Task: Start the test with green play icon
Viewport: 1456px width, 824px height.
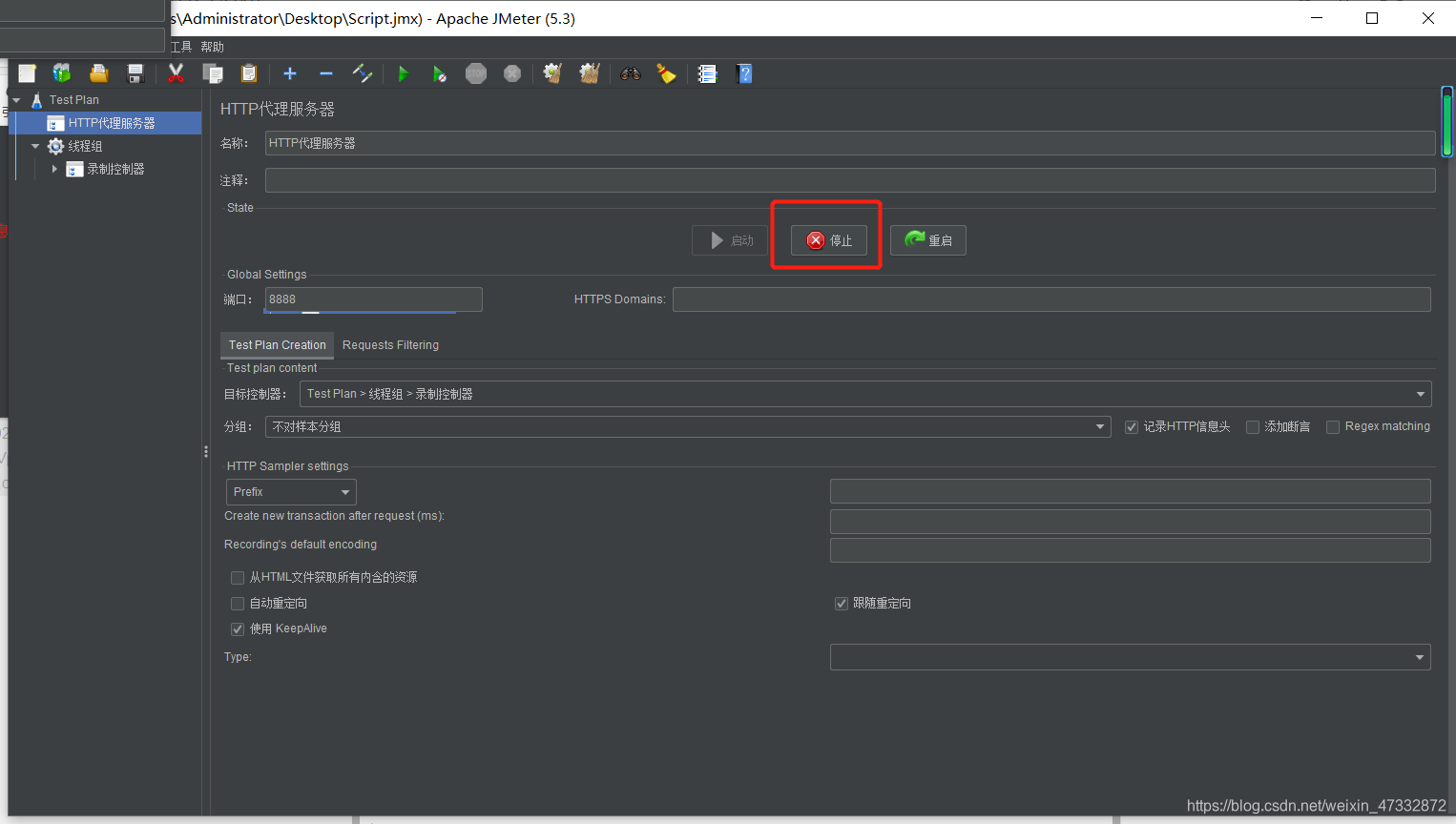Action: 403,73
